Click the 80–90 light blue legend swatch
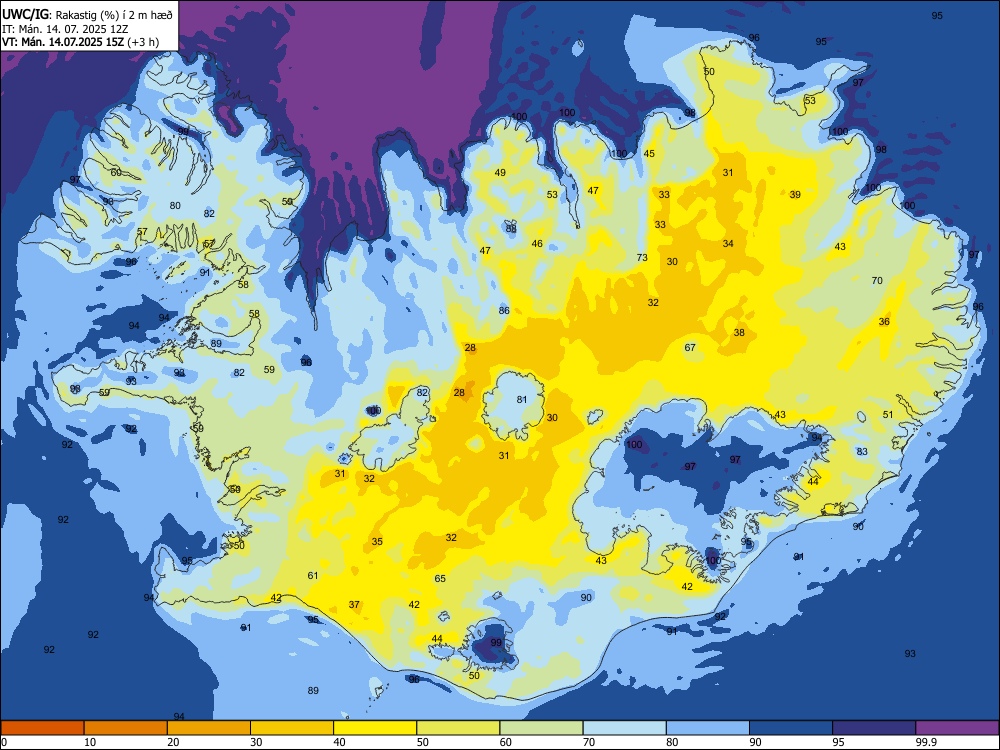The width and height of the screenshot is (1000, 750). point(708,728)
